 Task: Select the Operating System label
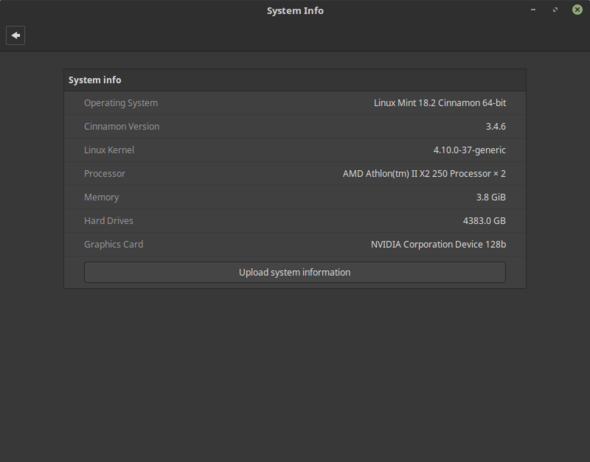121,103
